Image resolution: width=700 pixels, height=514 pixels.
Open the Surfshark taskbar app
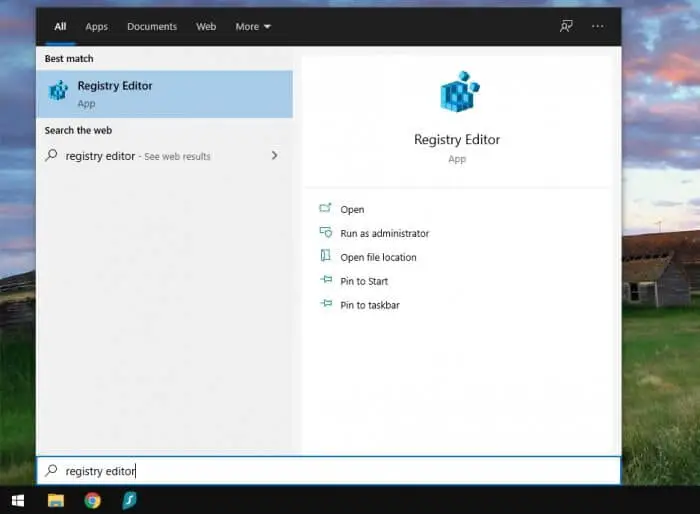129,501
